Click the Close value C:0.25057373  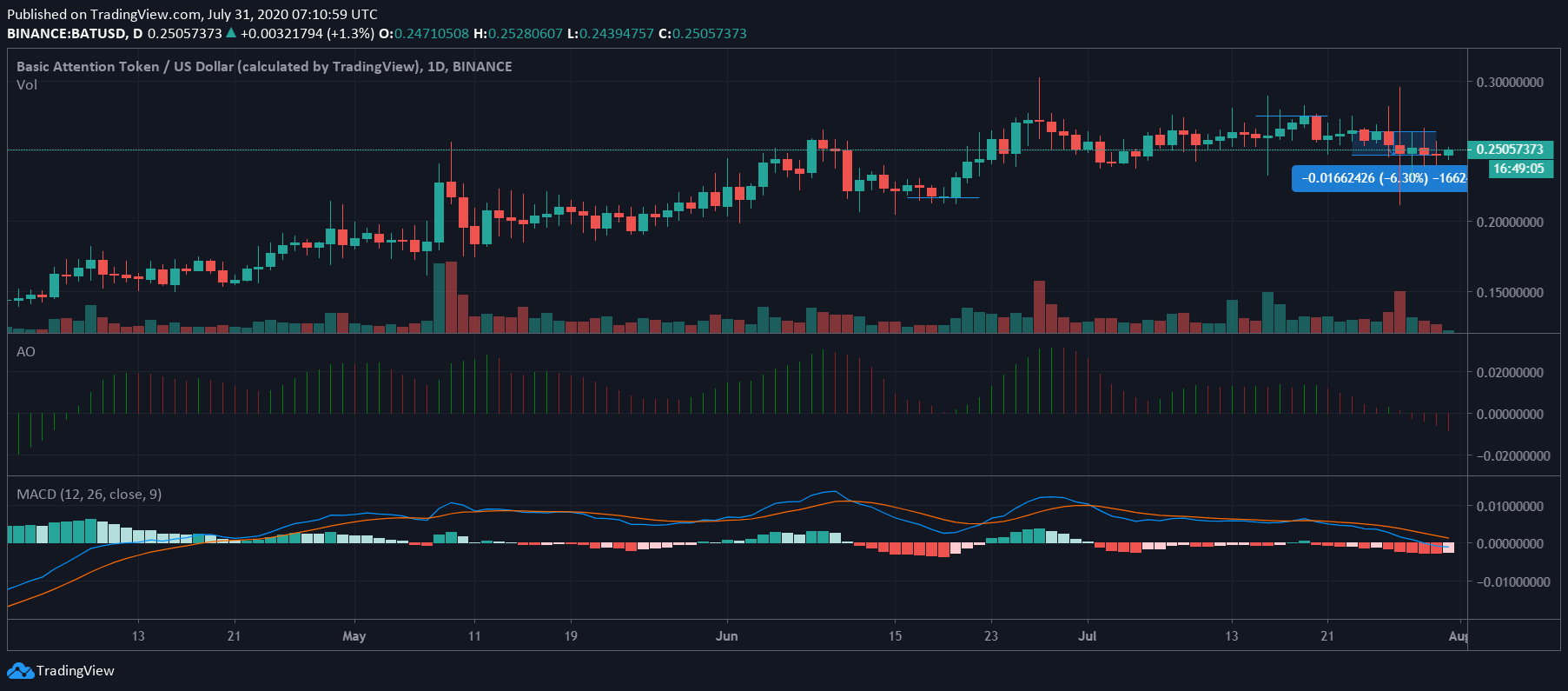coord(703,34)
